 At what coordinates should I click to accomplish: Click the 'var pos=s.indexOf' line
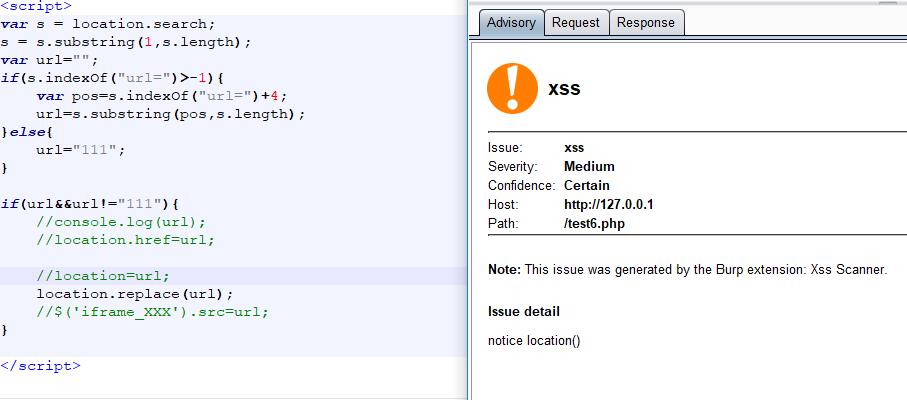click(x=162, y=96)
